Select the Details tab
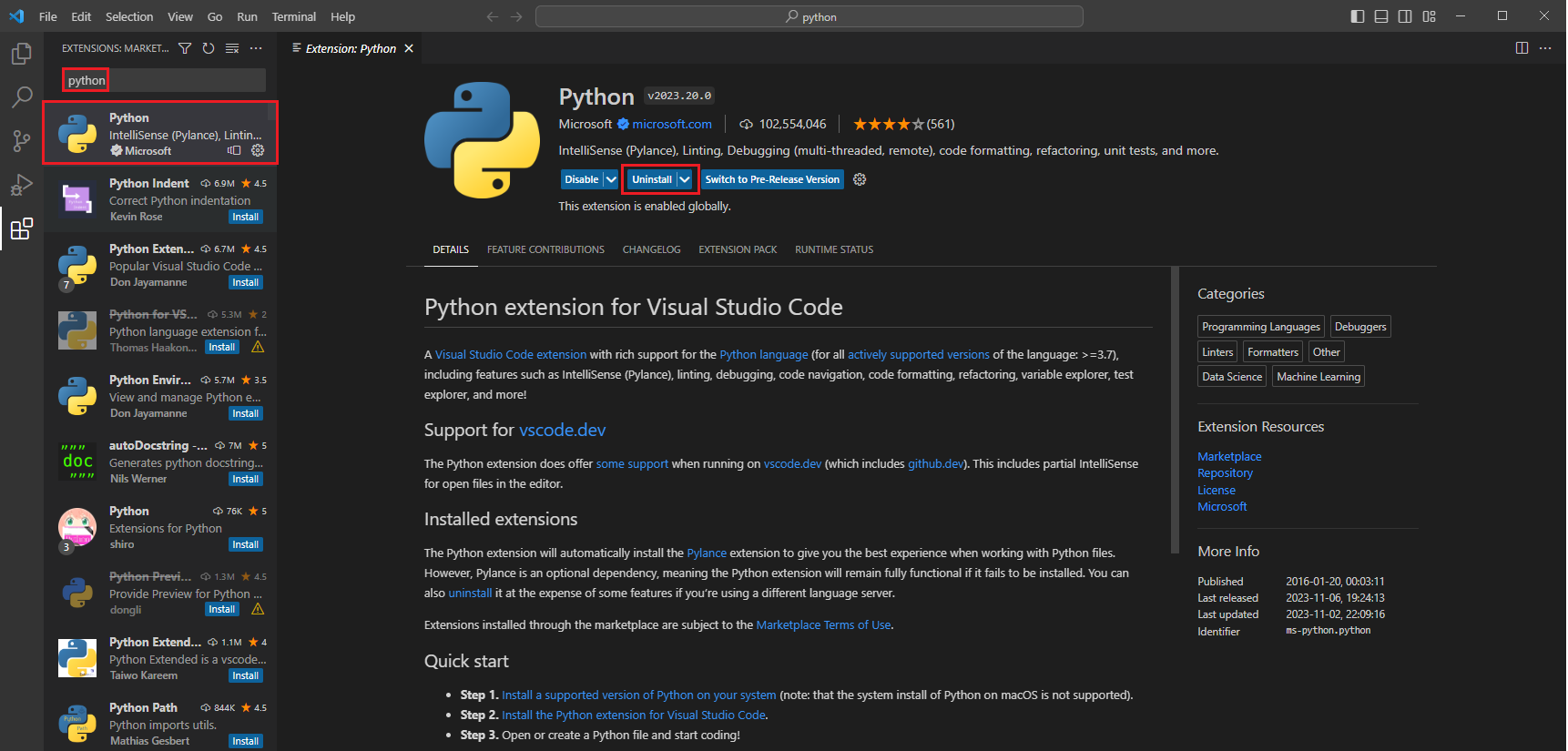This screenshot has height=751, width=1568. (451, 249)
